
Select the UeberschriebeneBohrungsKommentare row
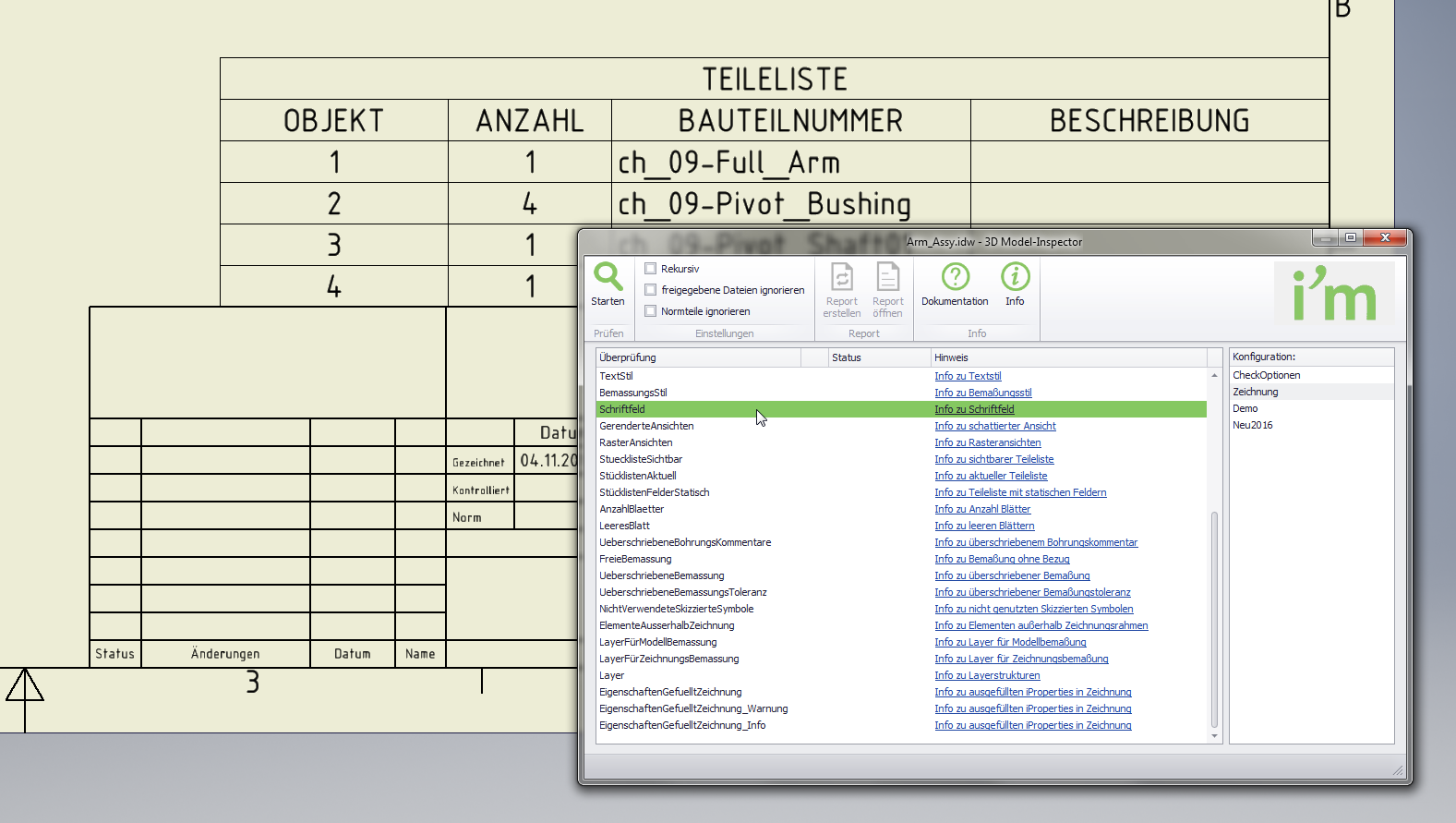click(901, 542)
